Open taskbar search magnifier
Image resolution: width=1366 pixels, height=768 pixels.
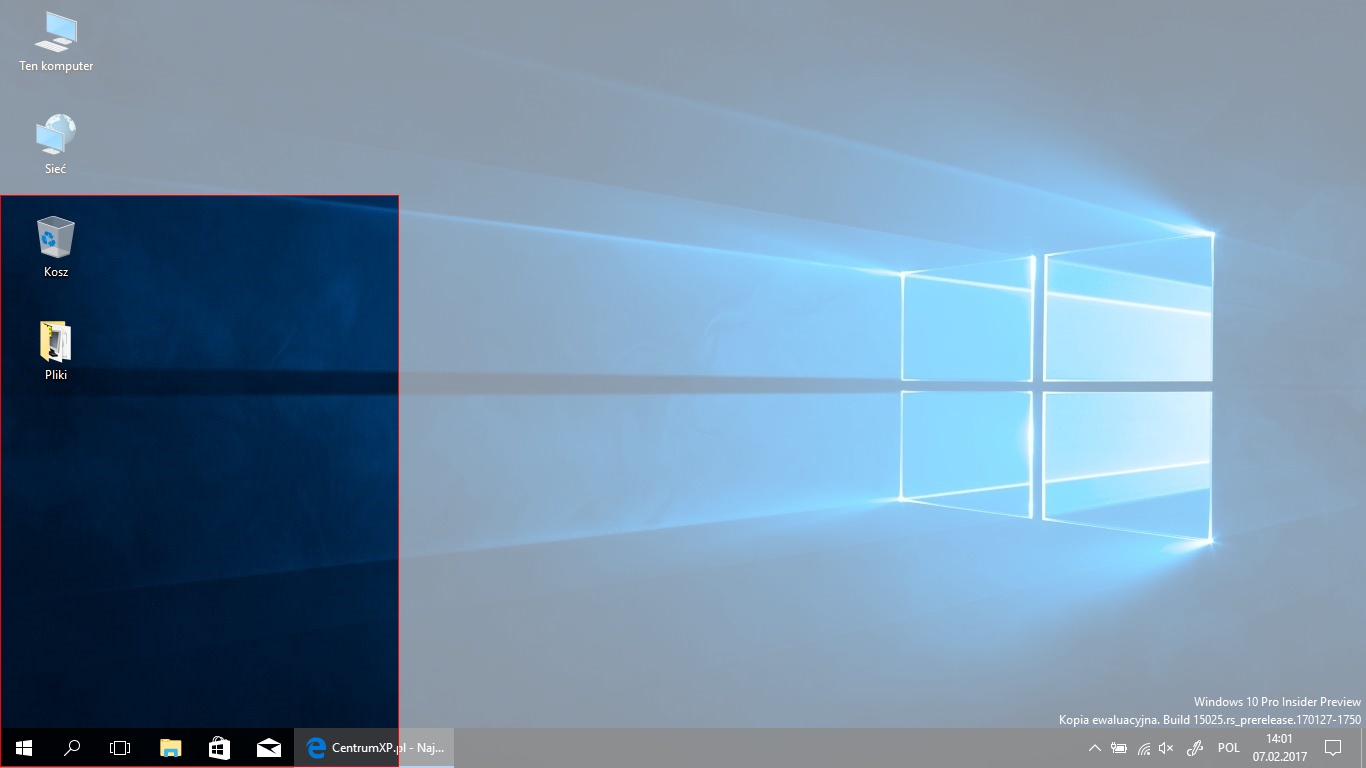[72, 748]
